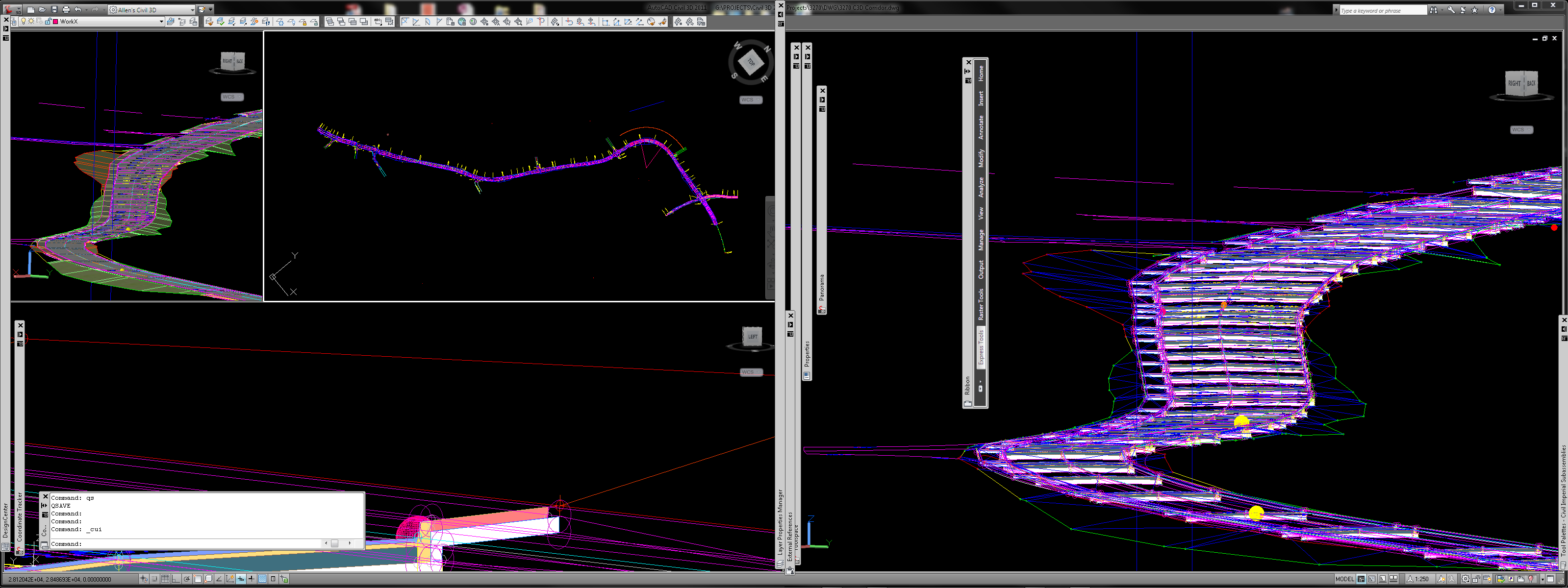This screenshot has height=588, width=1568.
Task: Toggle 3D Object Snap in the status bar
Action: pos(209,579)
